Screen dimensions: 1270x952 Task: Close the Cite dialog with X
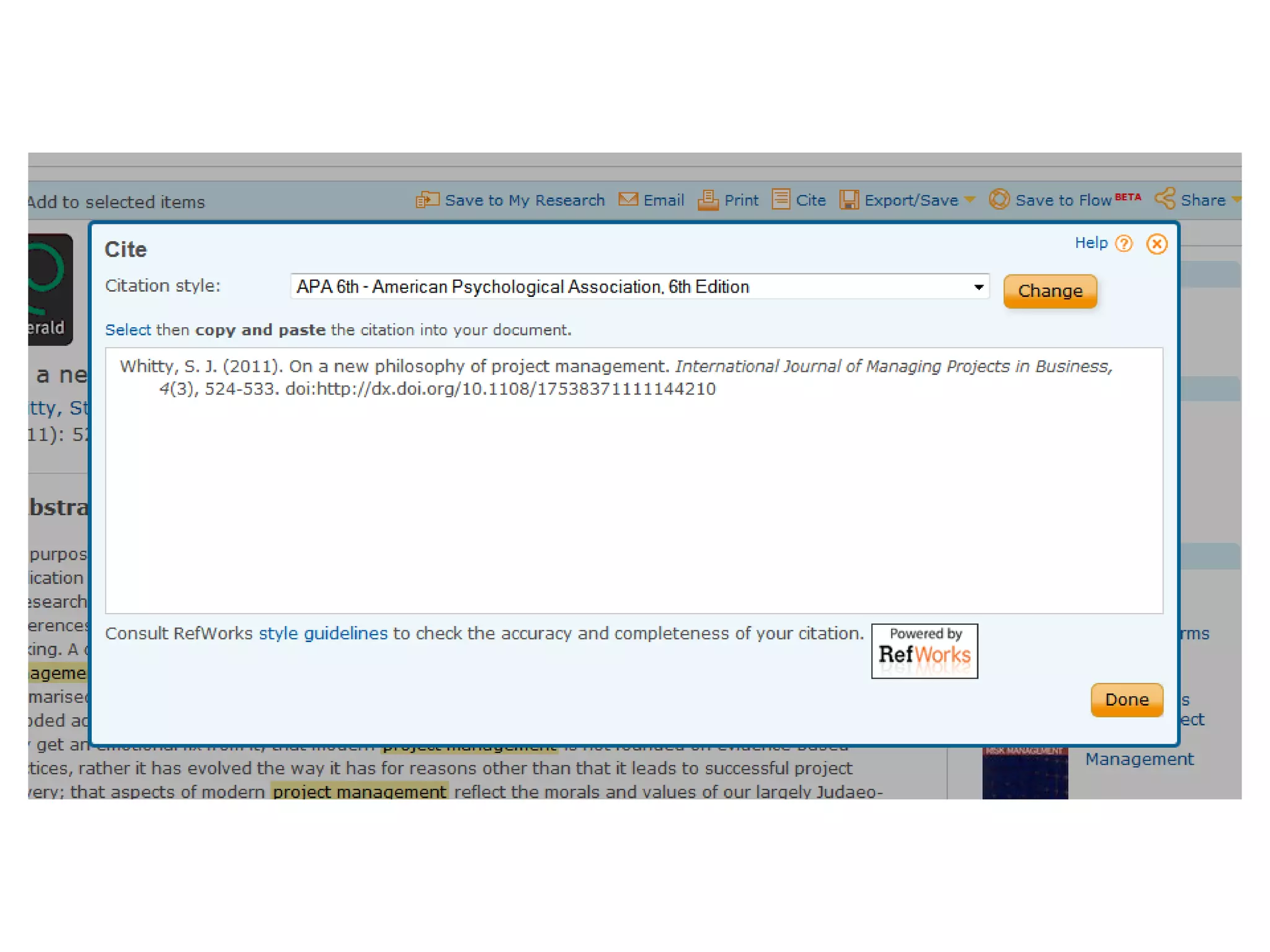[1157, 244]
